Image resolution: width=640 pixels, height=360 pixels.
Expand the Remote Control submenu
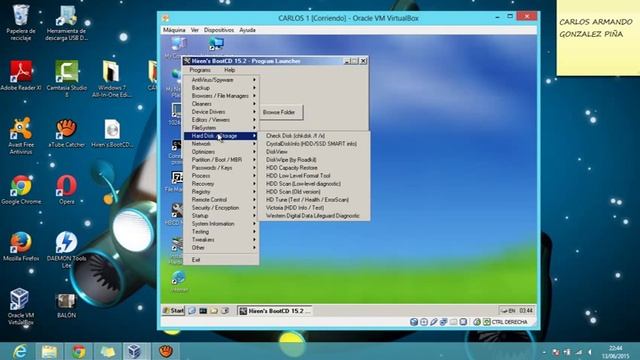(221, 200)
